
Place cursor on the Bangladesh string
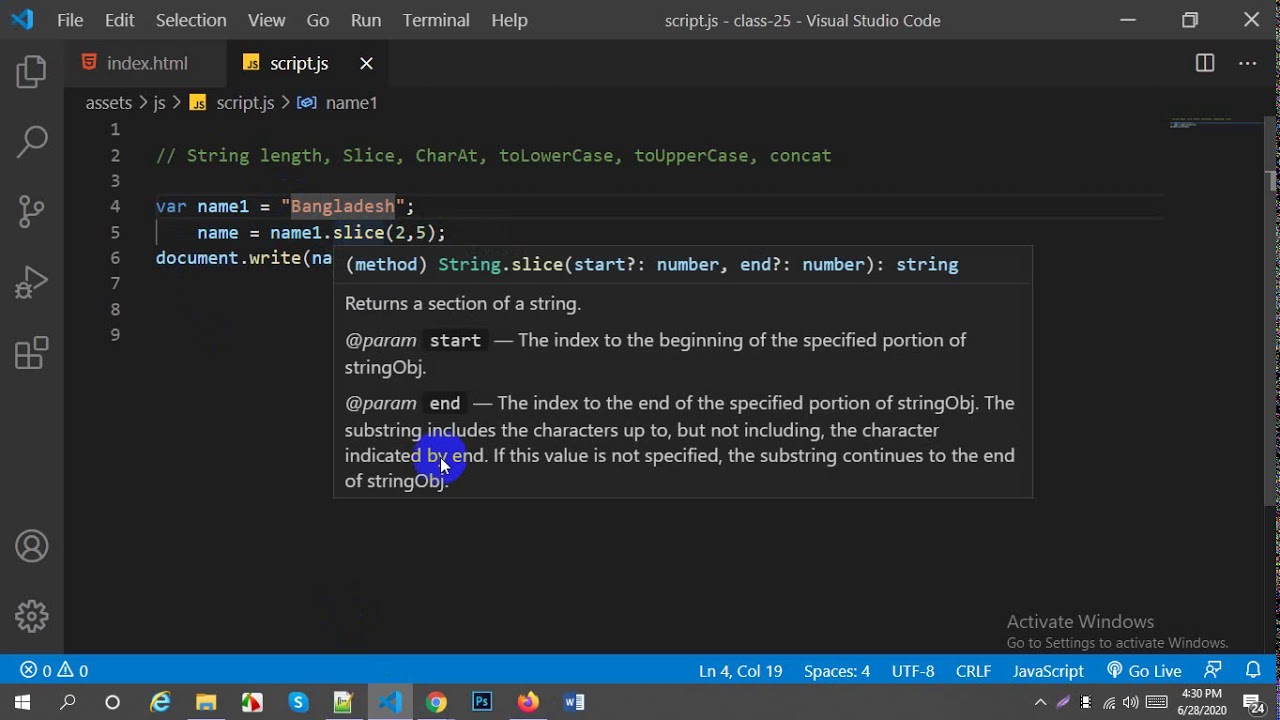coord(342,207)
